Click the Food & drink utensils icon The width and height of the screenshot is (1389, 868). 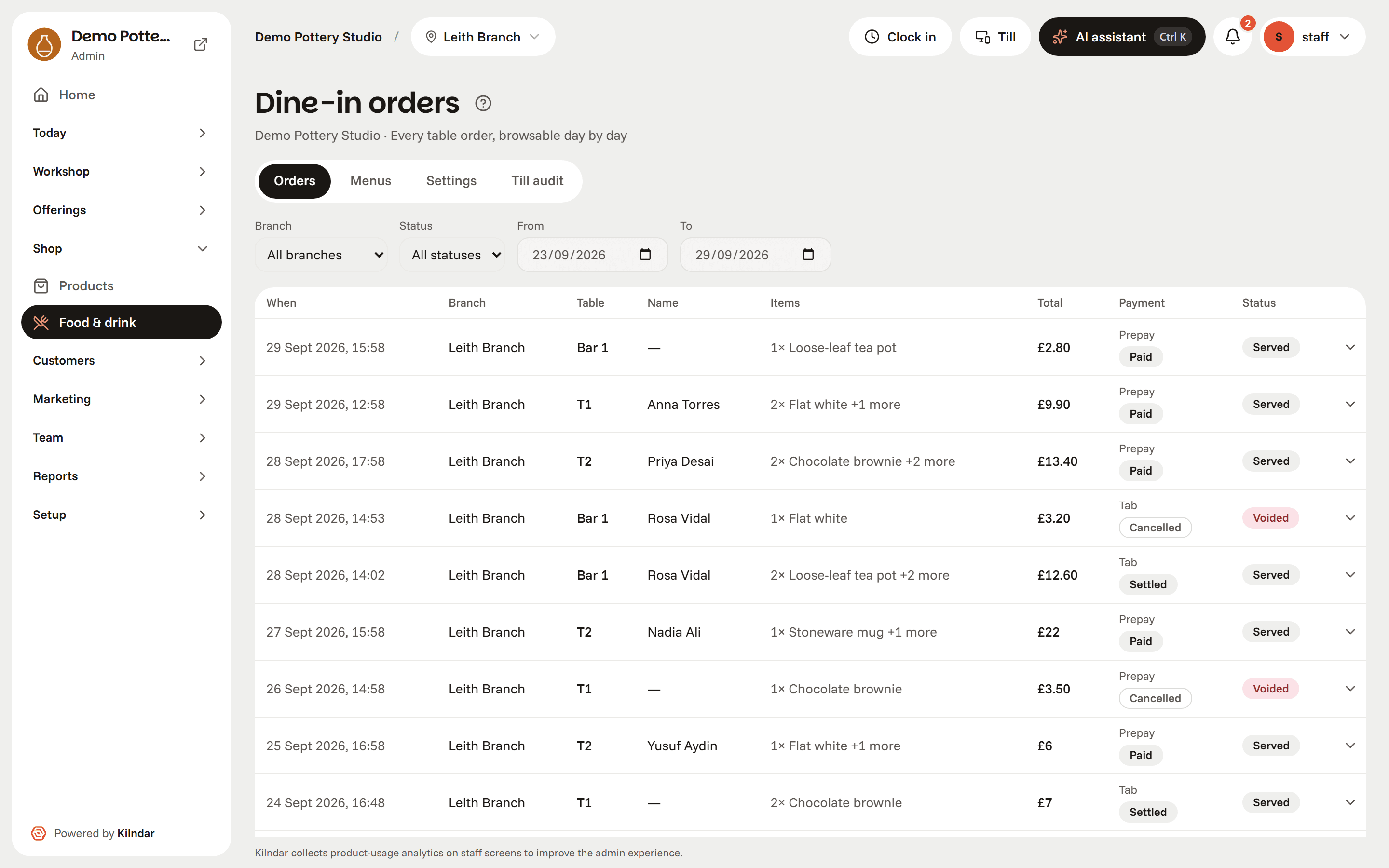[x=41, y=323]
